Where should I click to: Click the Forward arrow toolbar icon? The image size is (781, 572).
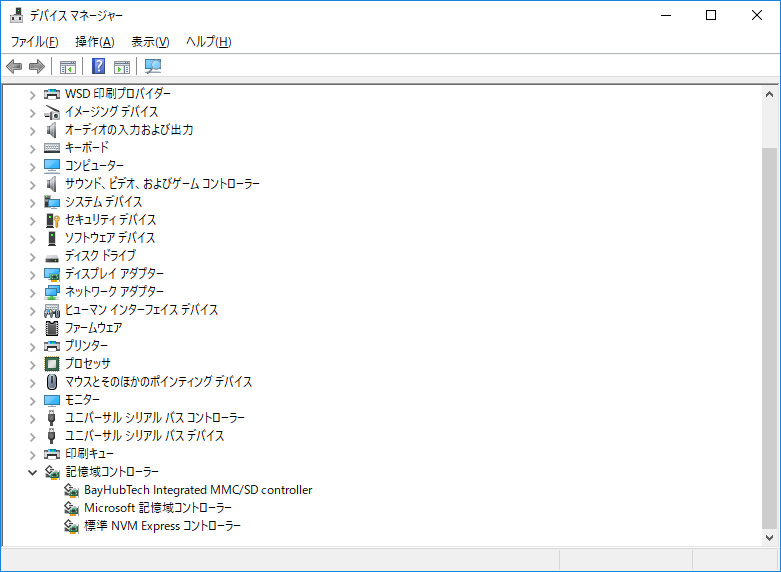click(x=37, y=66)
